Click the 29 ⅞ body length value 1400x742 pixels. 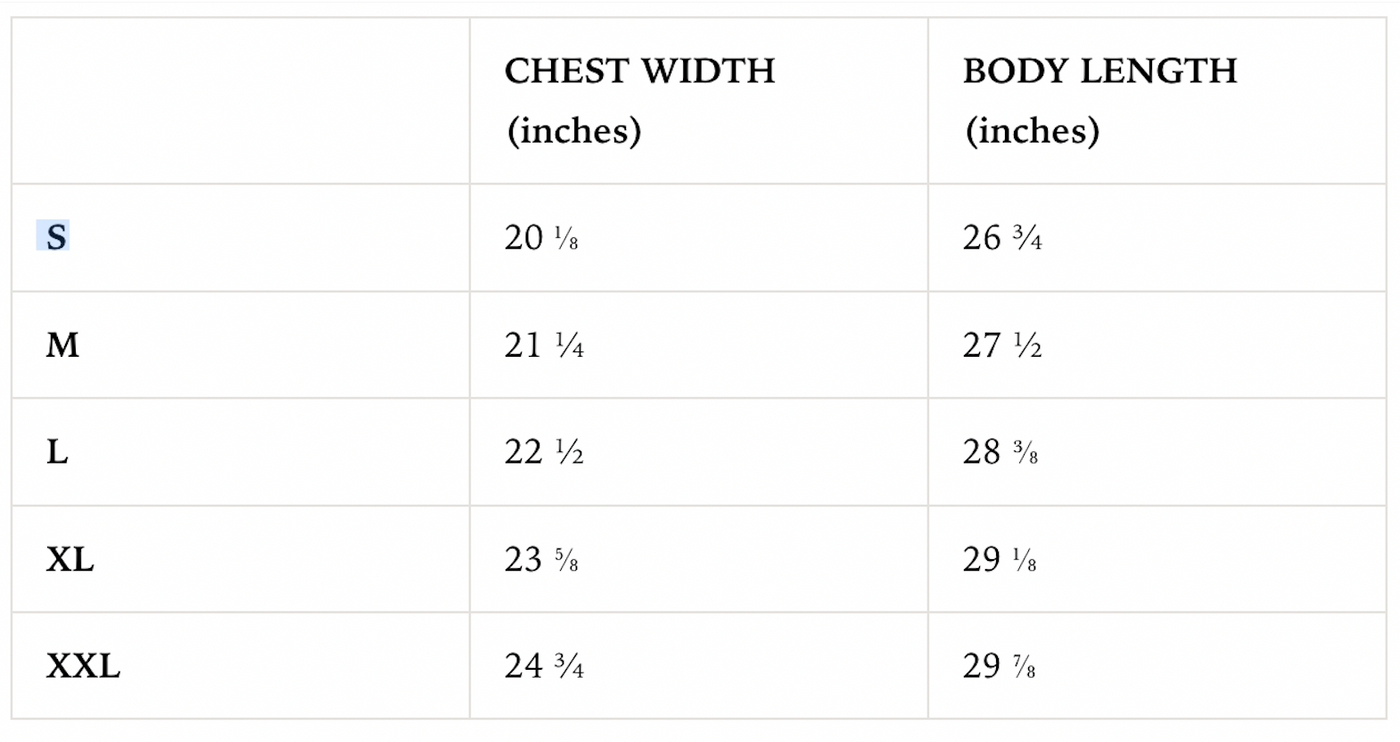1000,666
